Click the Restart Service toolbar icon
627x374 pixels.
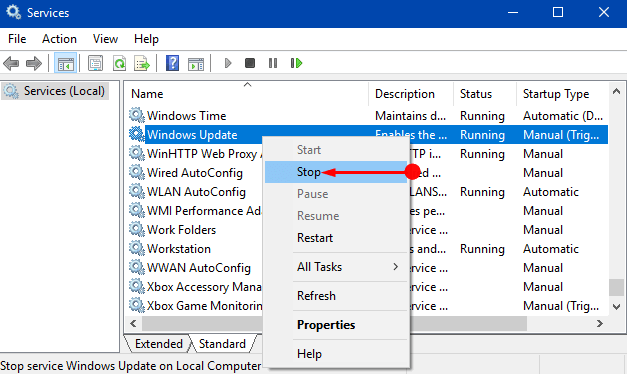[x=296, y=63]
